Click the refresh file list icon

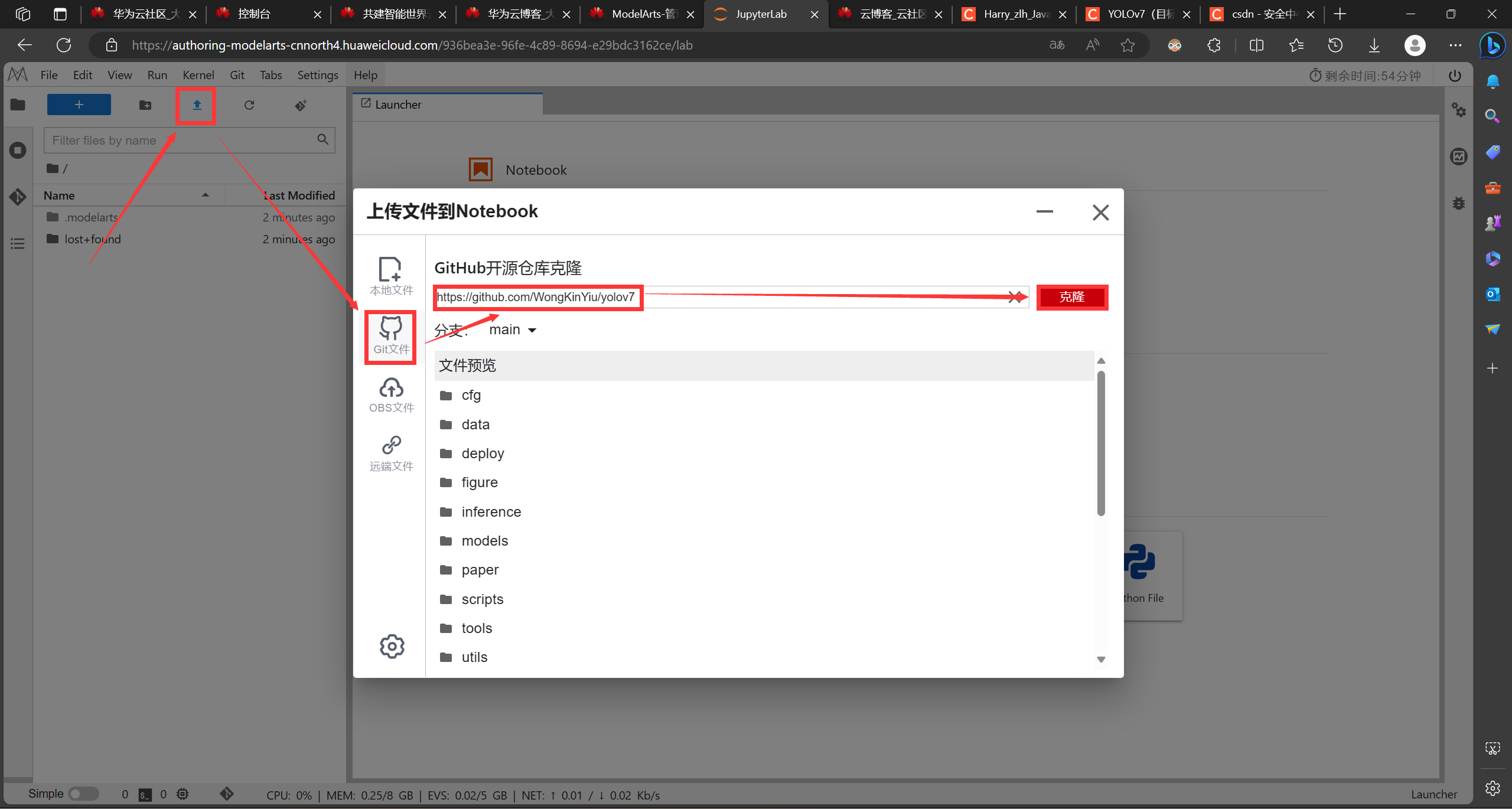coord(249,105)
